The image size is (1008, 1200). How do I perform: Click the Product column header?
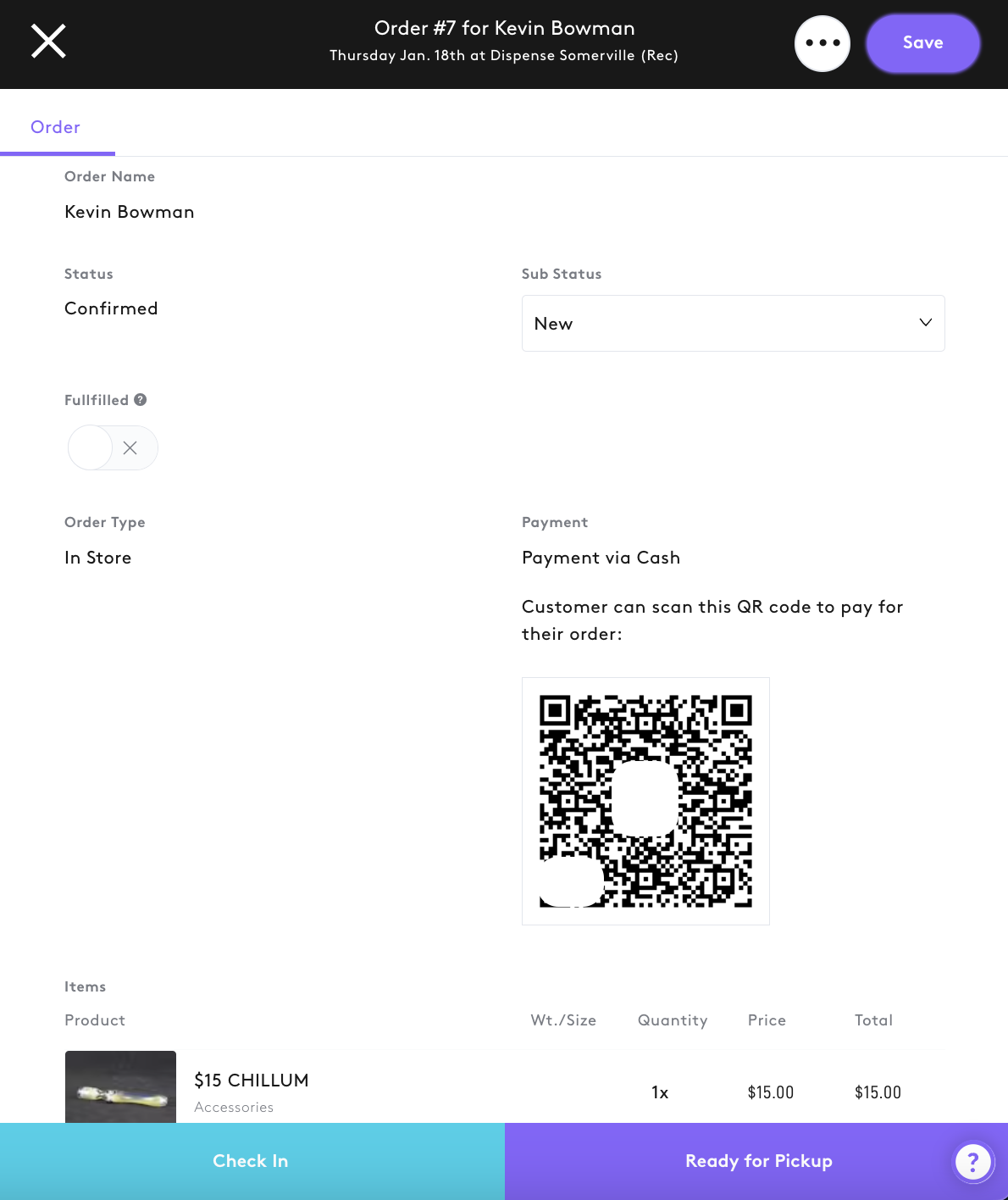95,1020
